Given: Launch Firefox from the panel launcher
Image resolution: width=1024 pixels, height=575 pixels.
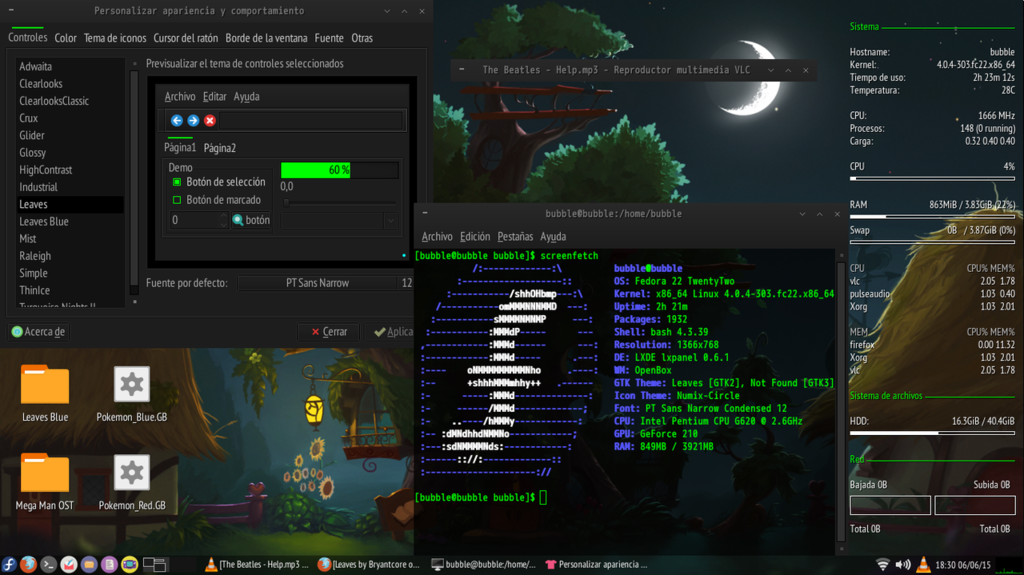Looking at the screenshot, I should pos(28,564).
